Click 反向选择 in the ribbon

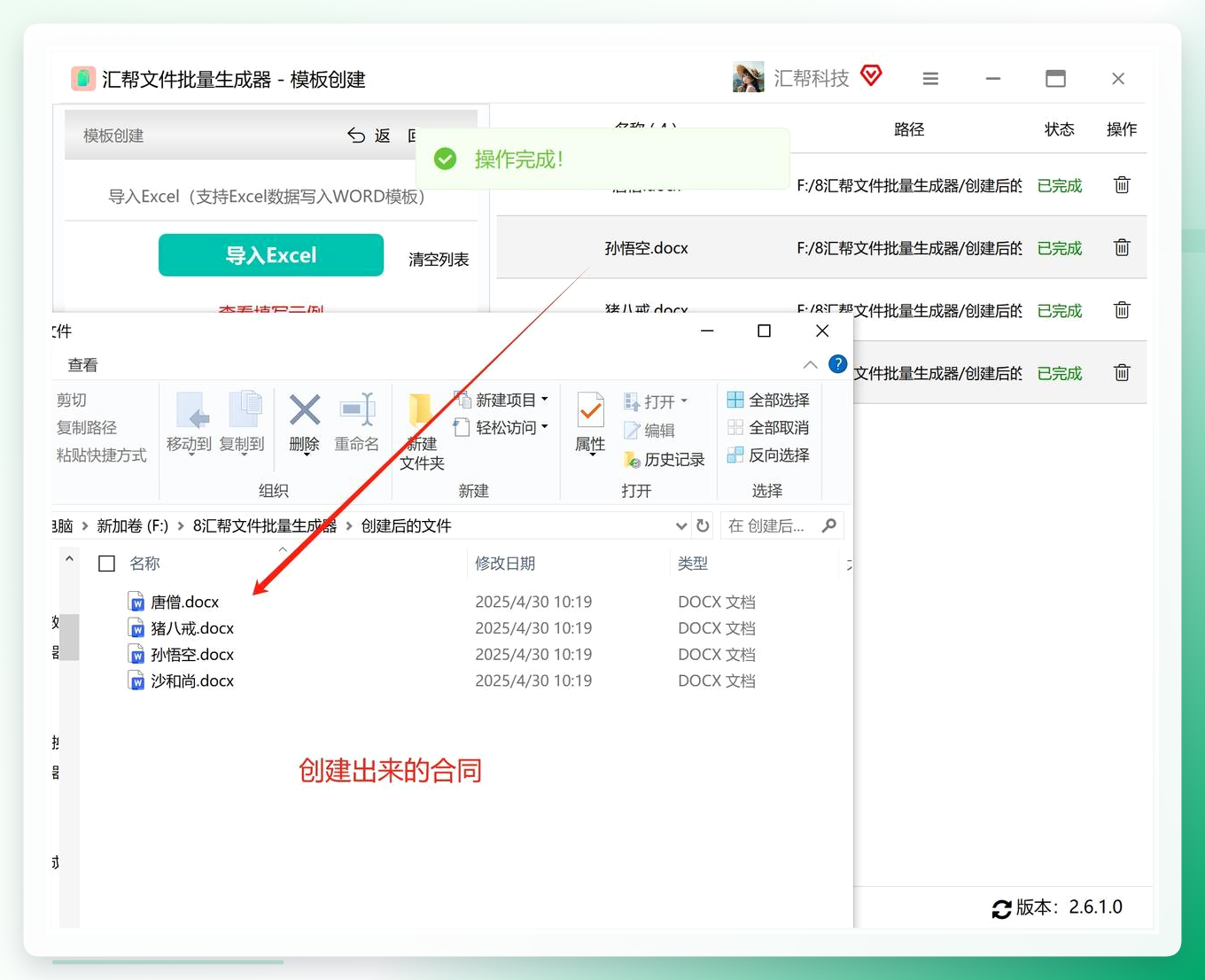768,455
